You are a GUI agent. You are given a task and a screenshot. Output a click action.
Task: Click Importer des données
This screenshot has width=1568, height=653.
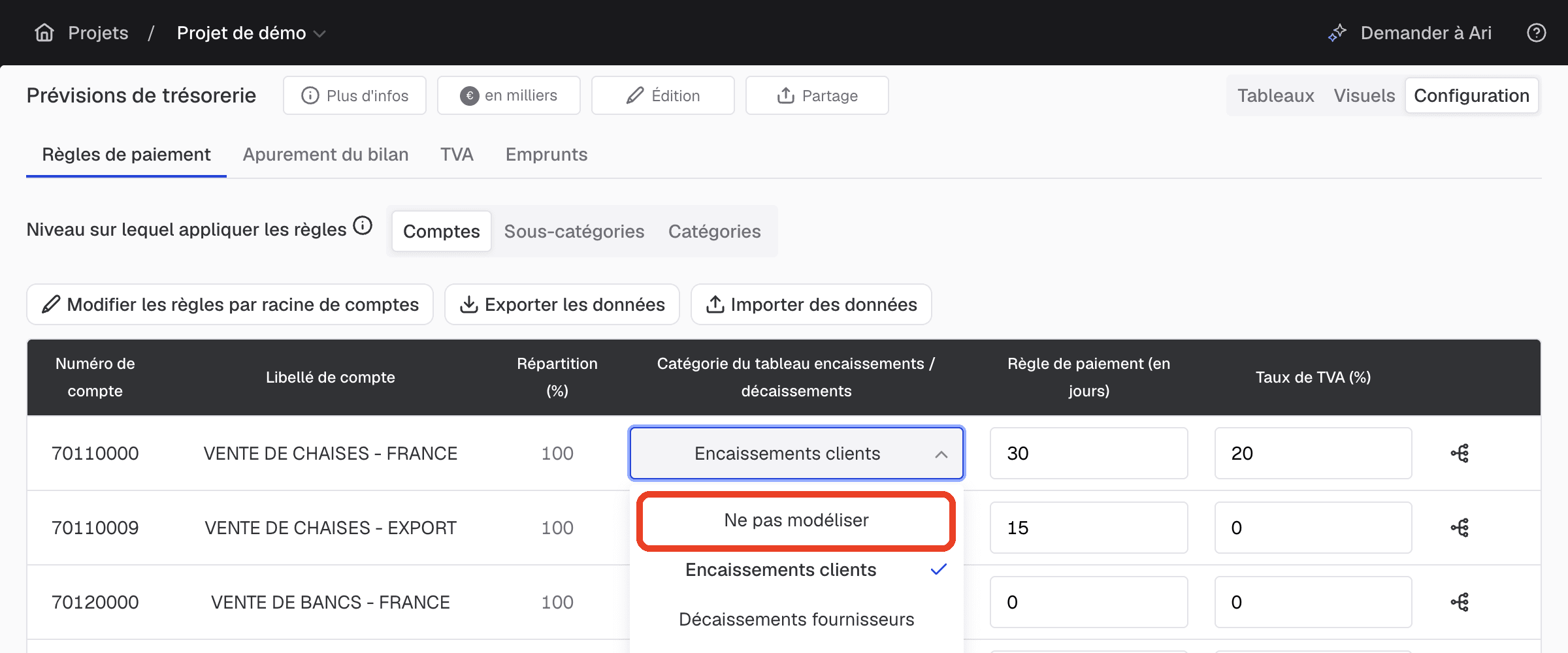(x=811, y=304)
